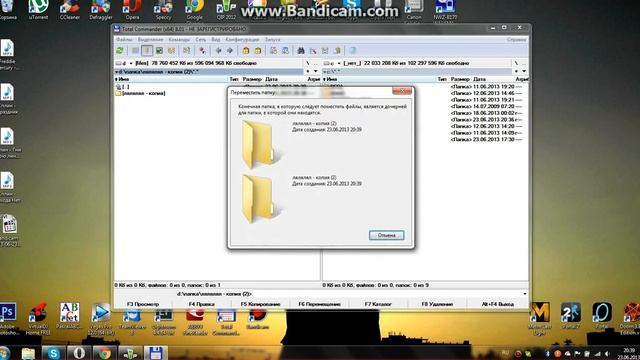Open the uTorrent desktop shortcut
640x360 pixels.
pos(38,9)
